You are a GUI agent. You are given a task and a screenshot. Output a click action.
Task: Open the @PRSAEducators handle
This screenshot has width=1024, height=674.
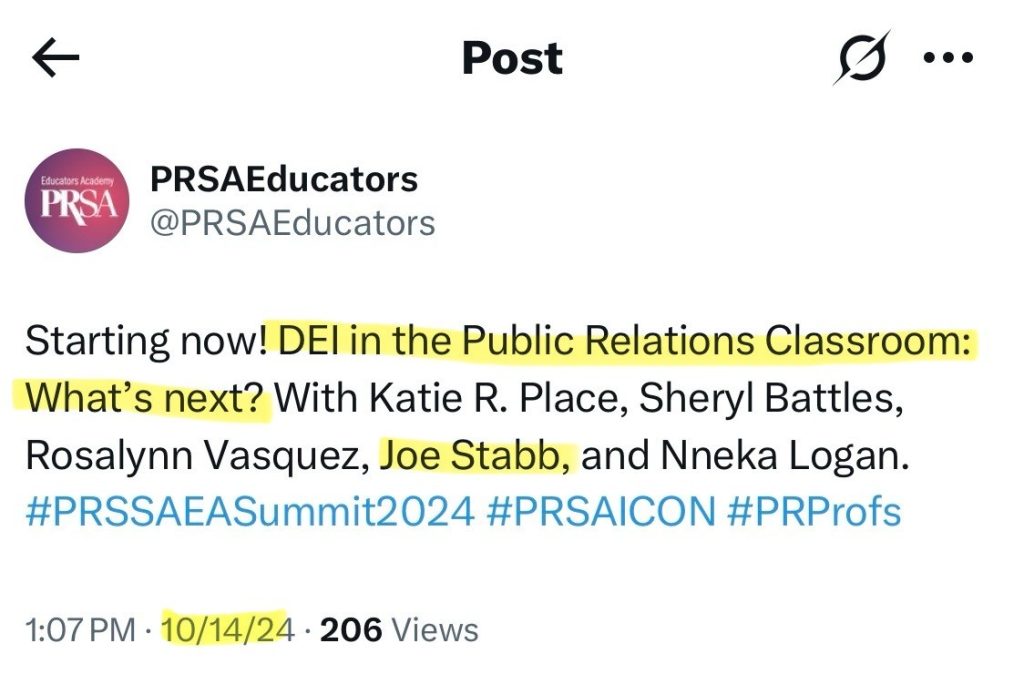pos(293,223)
